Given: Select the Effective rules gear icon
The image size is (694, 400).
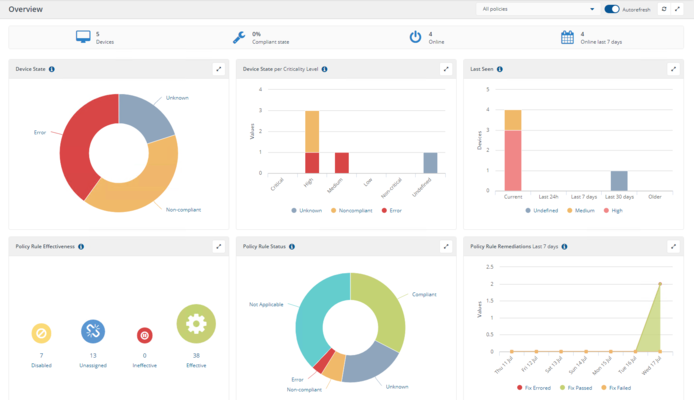Looking at the screenshot, I should (x=196, y=324).
